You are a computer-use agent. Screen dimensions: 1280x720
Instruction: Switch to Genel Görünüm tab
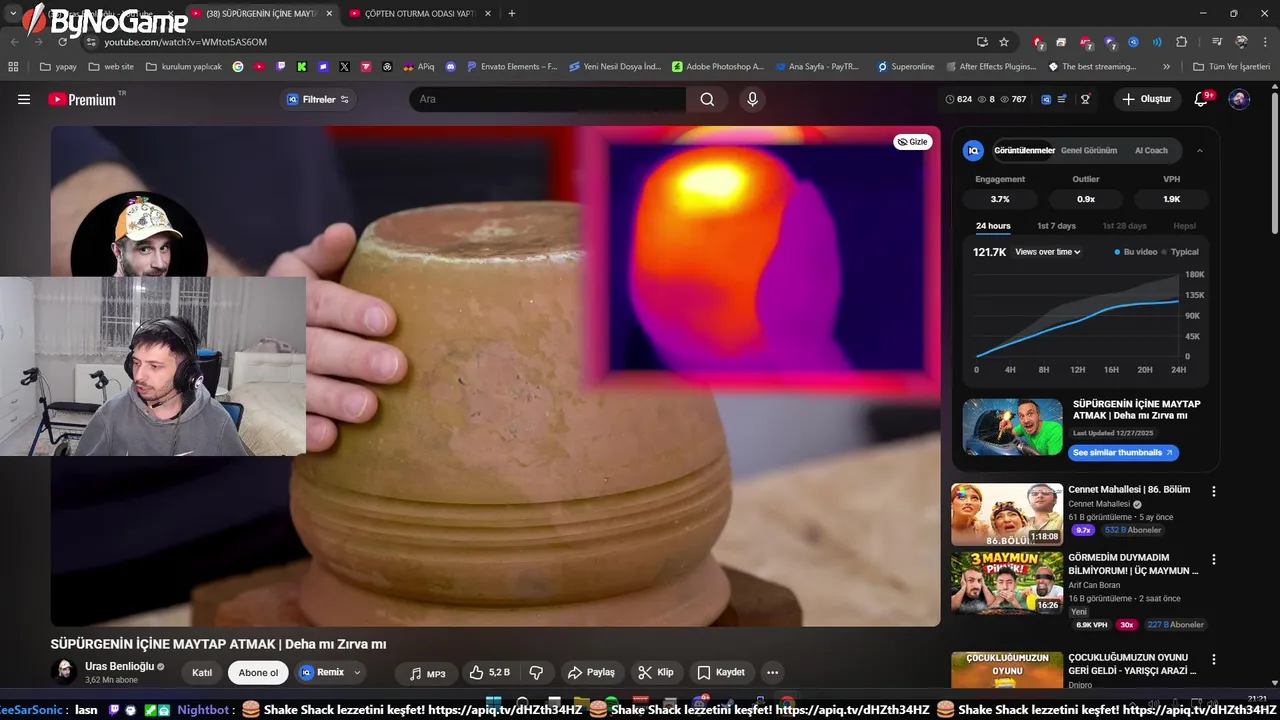point(1089,151)
